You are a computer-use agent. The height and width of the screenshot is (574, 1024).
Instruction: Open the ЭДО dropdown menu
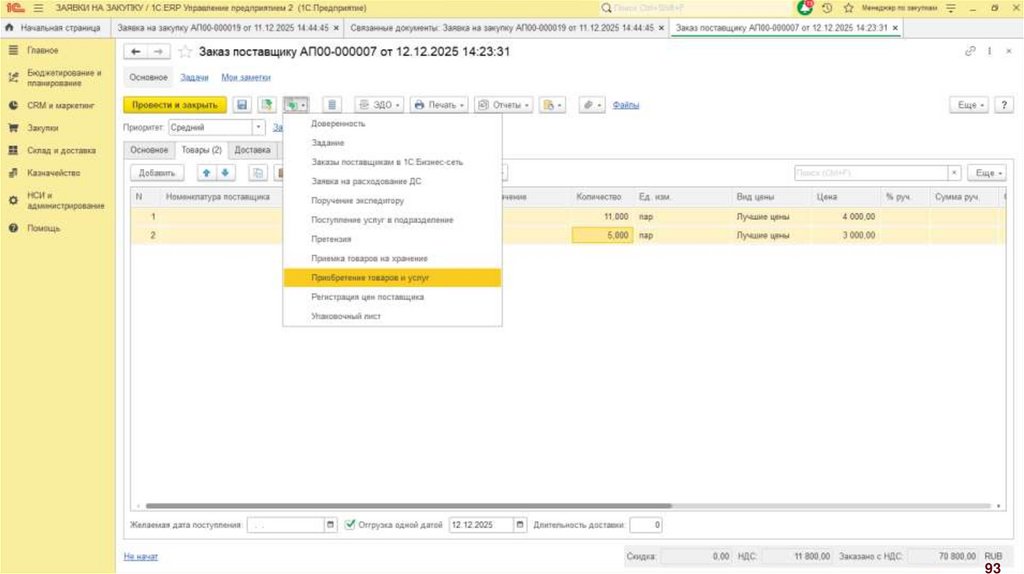click(379, 104)
